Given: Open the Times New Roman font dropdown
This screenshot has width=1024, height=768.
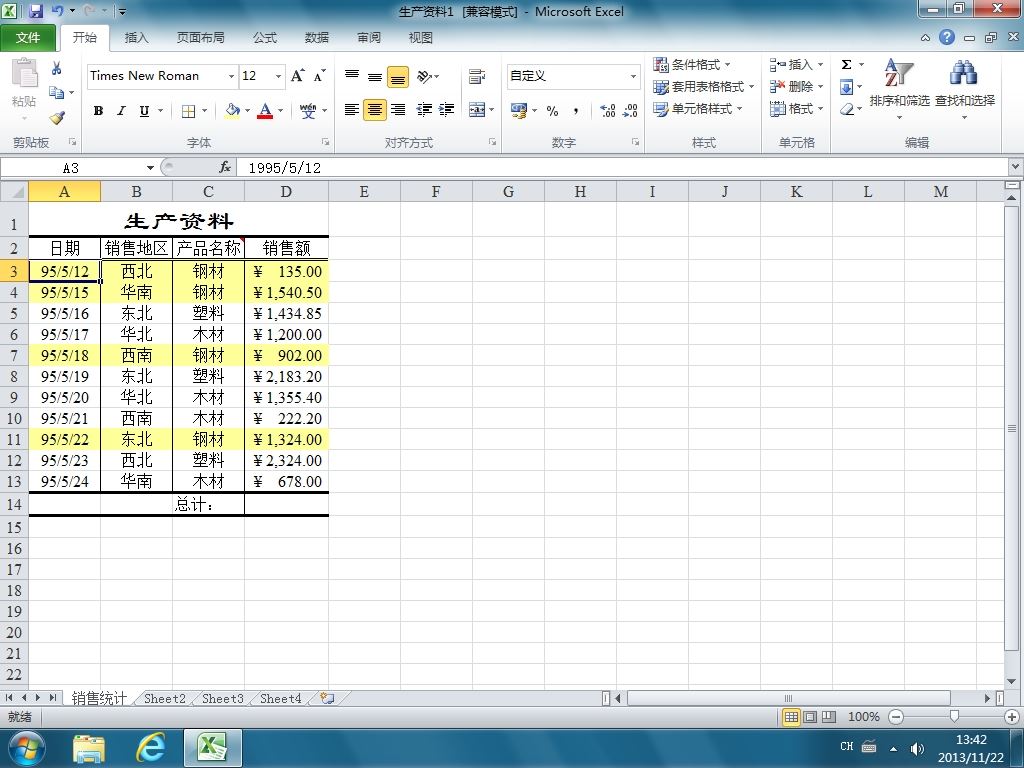Looking at the screenshot, I should pyautogui.click(x=231, y=76).
